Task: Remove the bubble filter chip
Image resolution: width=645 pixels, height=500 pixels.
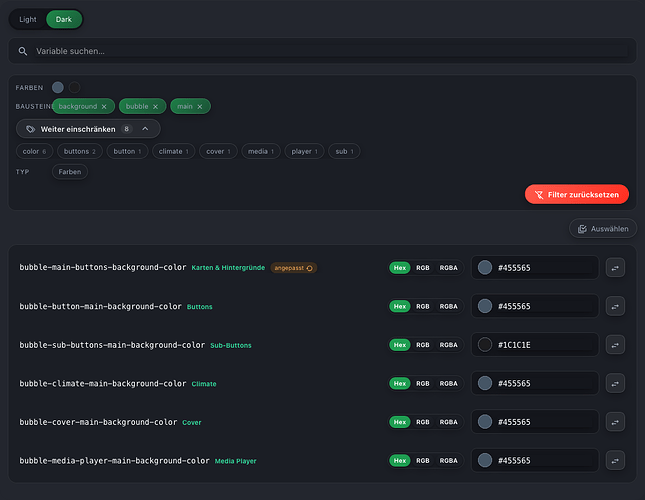Action: 155,106
